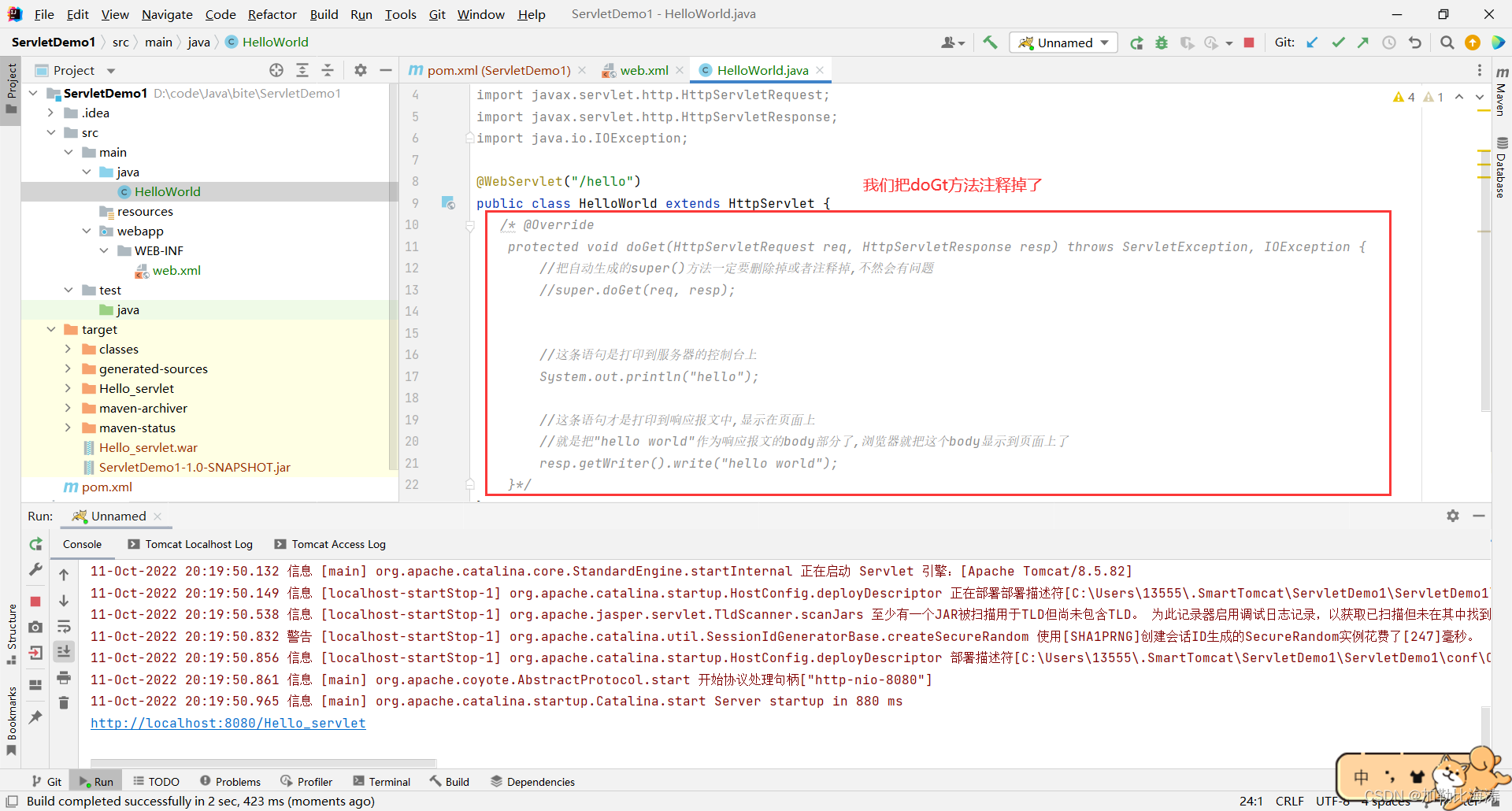The width and height of the screenshot is (1512, 811).
Task: Toggle scroll to end in console
Action: point(64,651)
